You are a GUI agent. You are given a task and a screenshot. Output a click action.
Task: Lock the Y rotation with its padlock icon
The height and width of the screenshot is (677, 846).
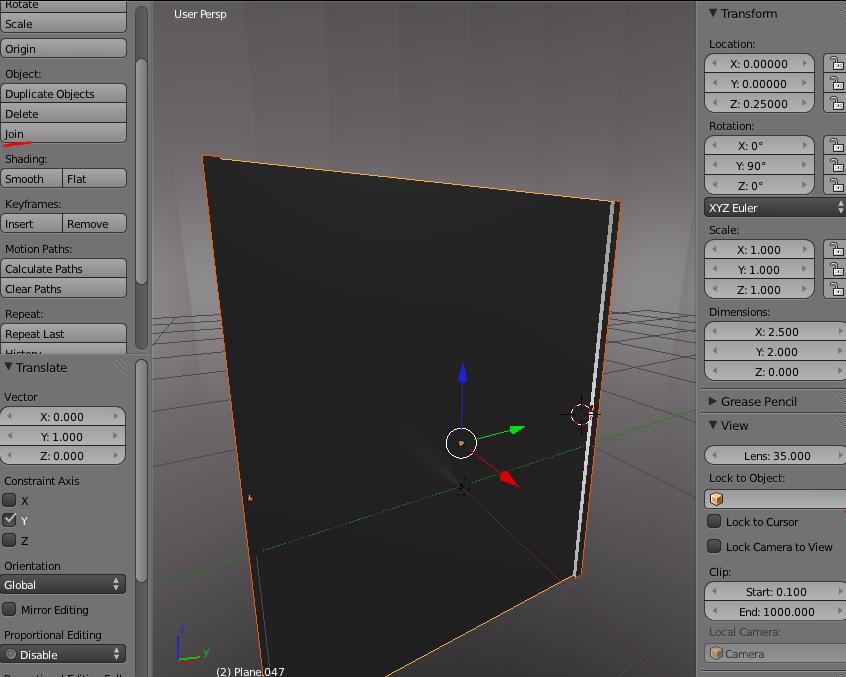pos(836,166)
